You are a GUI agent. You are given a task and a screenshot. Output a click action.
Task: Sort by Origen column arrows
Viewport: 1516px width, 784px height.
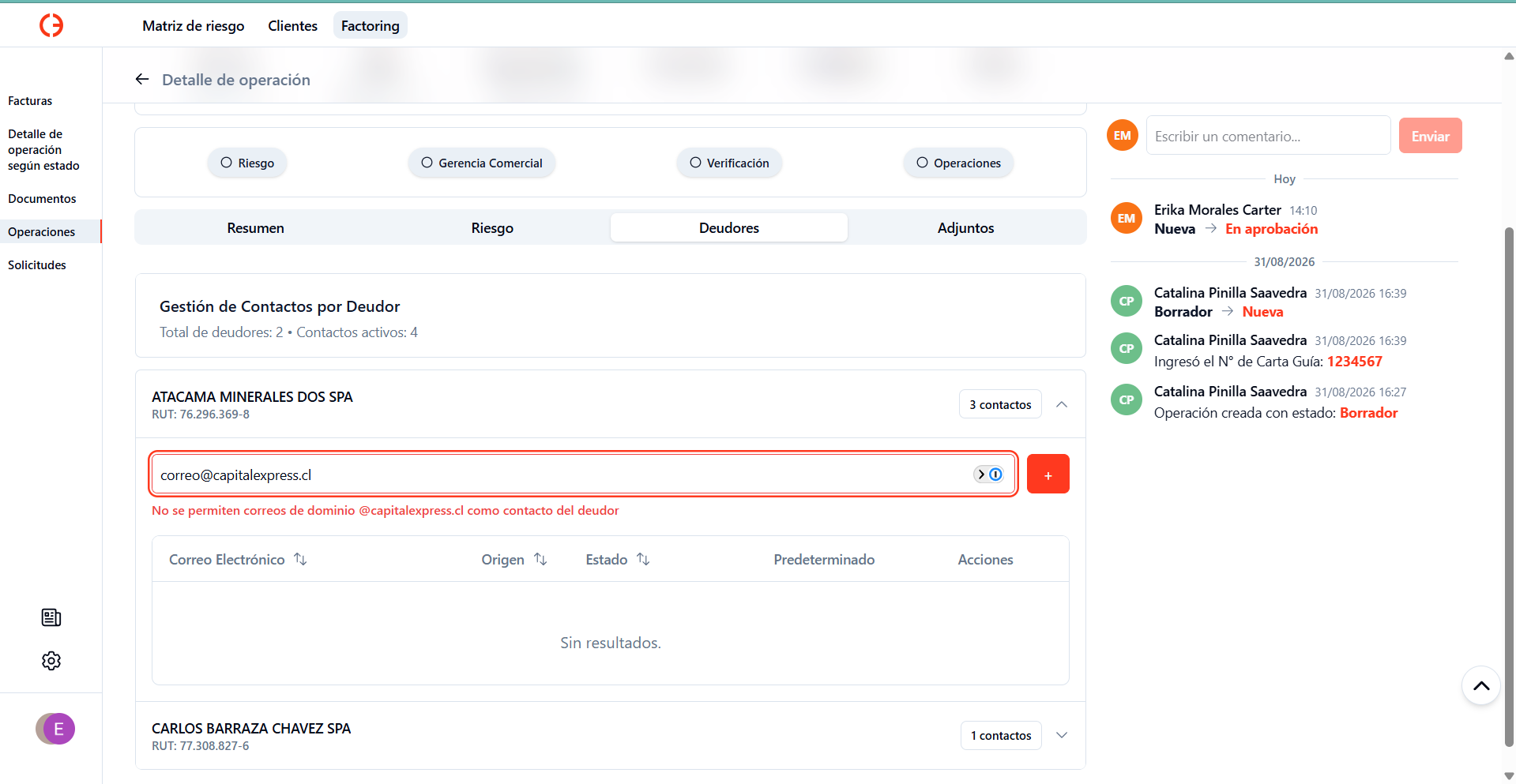(x=540, y=559)
